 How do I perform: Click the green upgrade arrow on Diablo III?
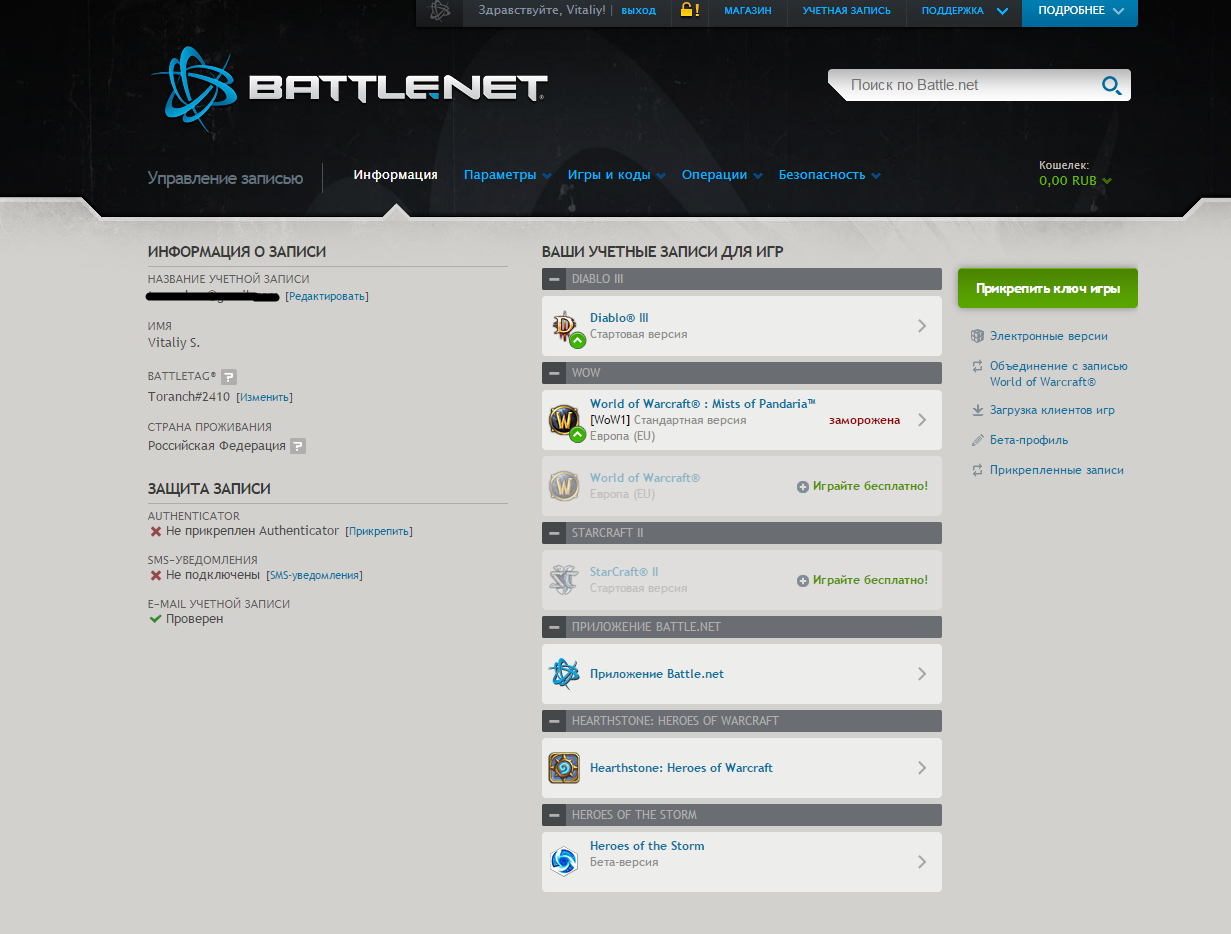click(577, 341)
